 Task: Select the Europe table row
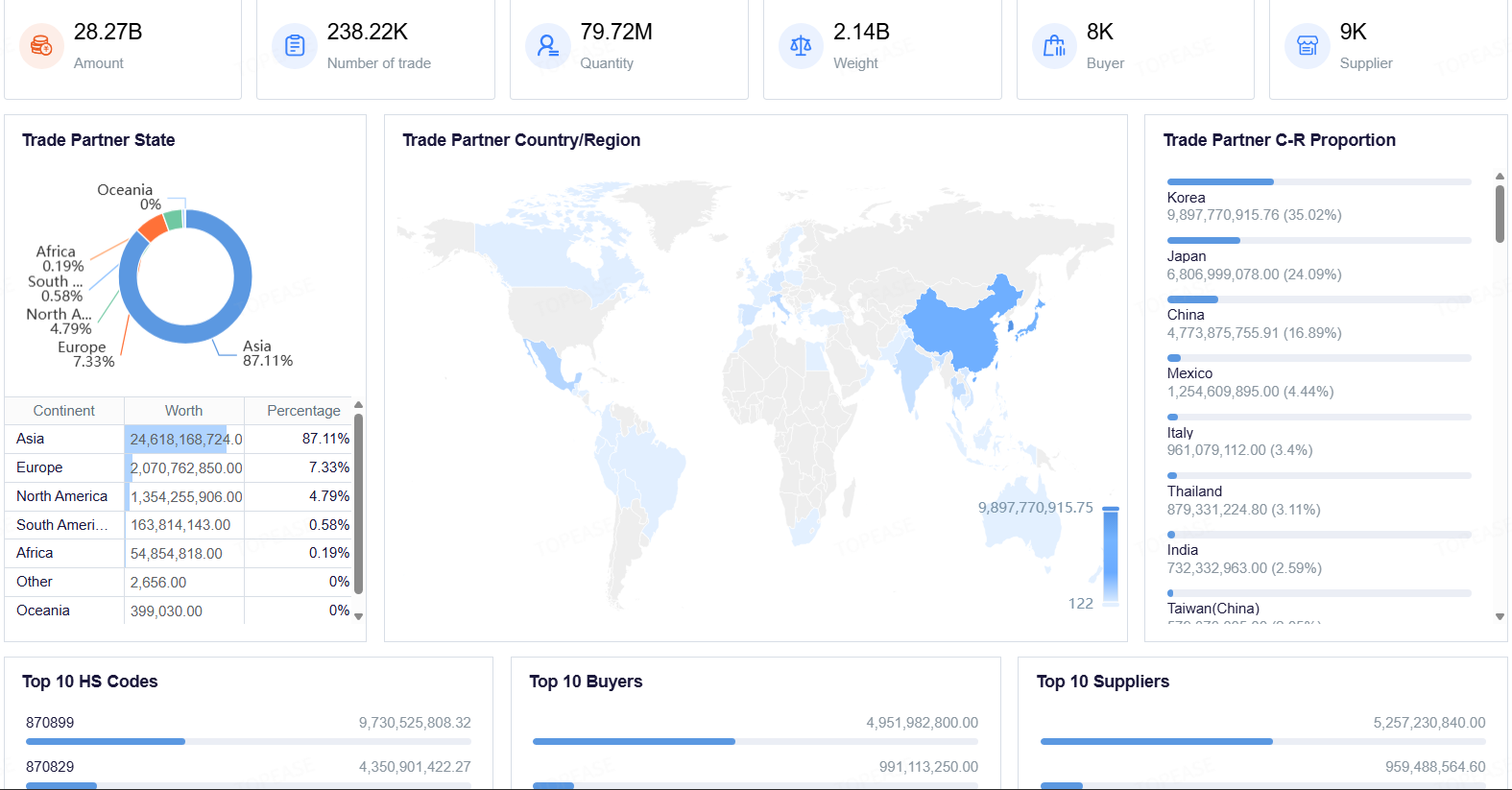[x=180, y=467]
